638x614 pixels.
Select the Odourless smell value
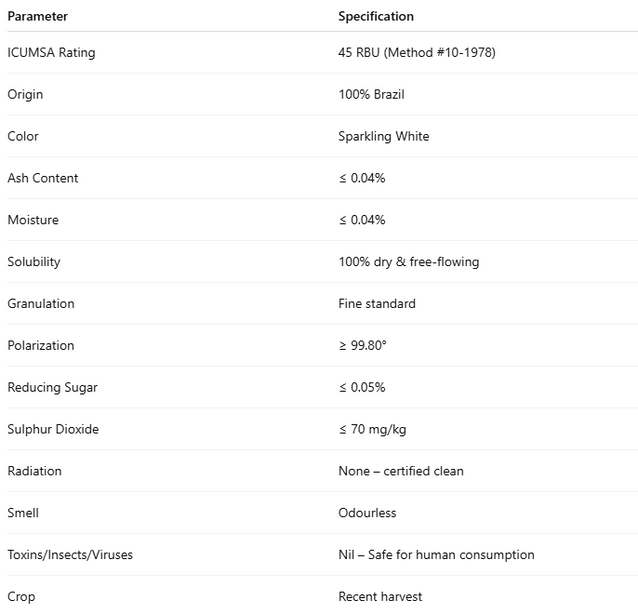[367, 514]
